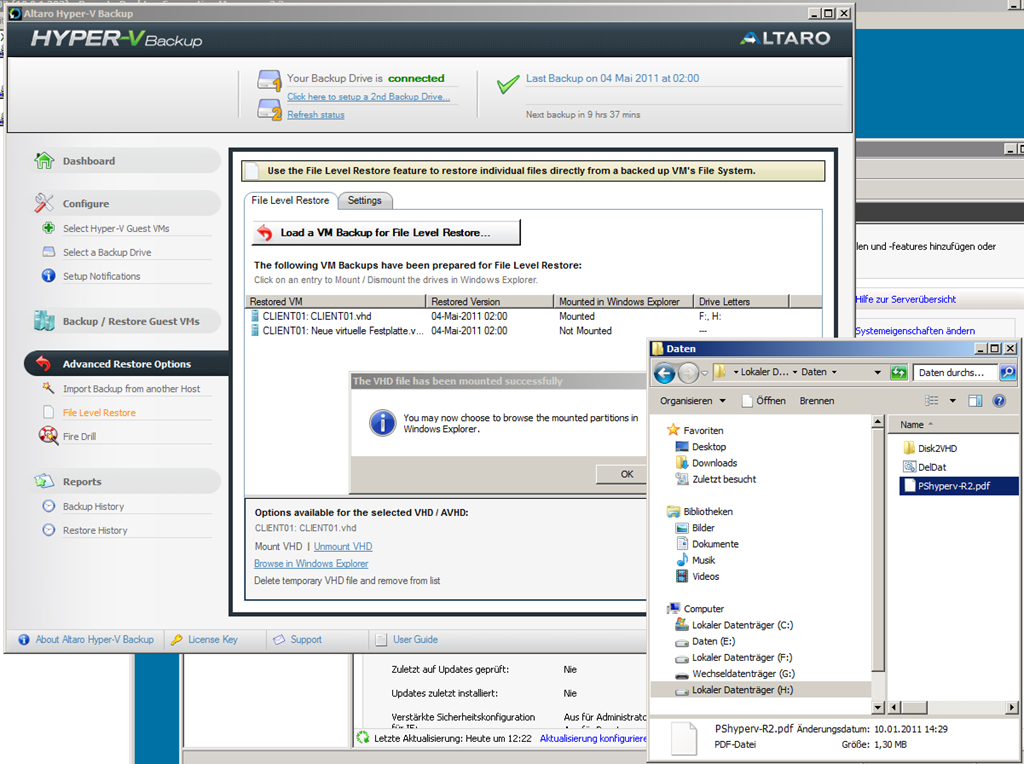Click the Backup / Restore servers icon
The image size is (1024, 764).
point(44,321)
